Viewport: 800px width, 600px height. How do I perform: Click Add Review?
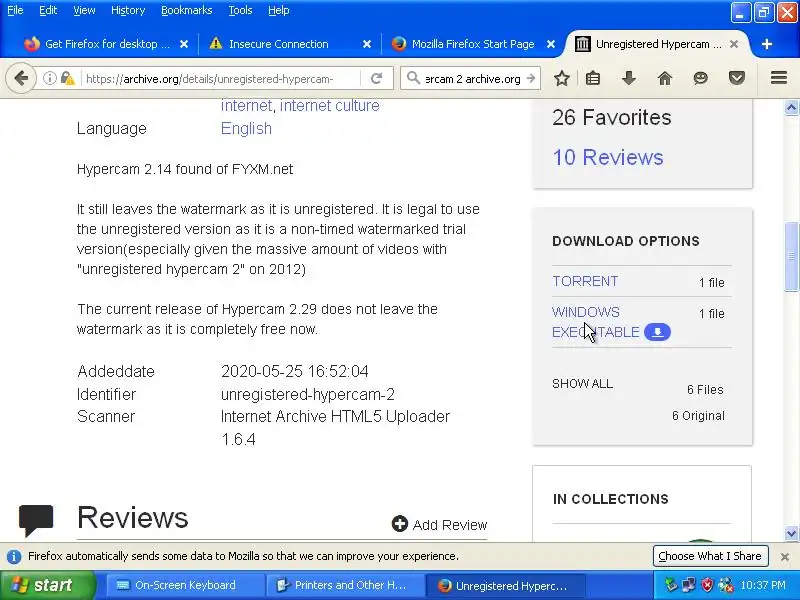[x=439, y=524]
